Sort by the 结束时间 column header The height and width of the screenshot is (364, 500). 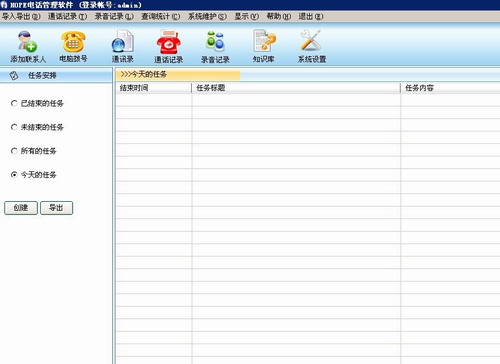click(x=153, y=88)
